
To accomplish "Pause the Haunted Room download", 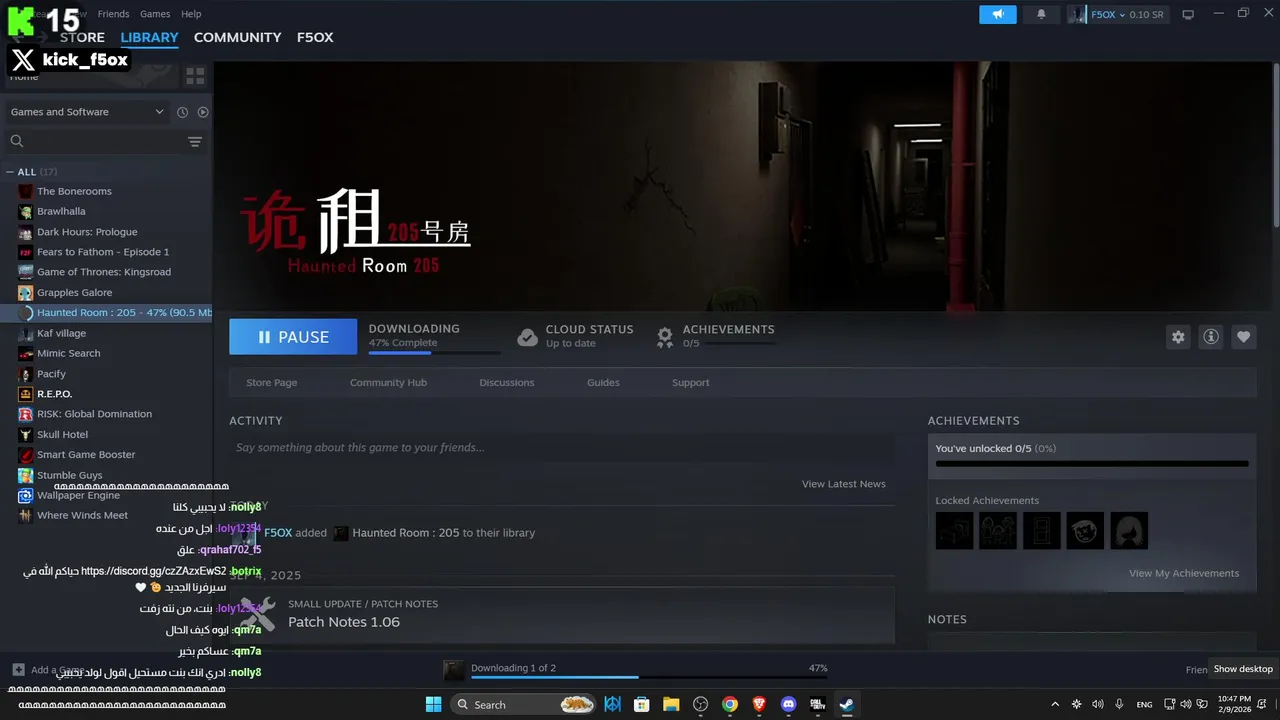I will (x=293, y=337).
